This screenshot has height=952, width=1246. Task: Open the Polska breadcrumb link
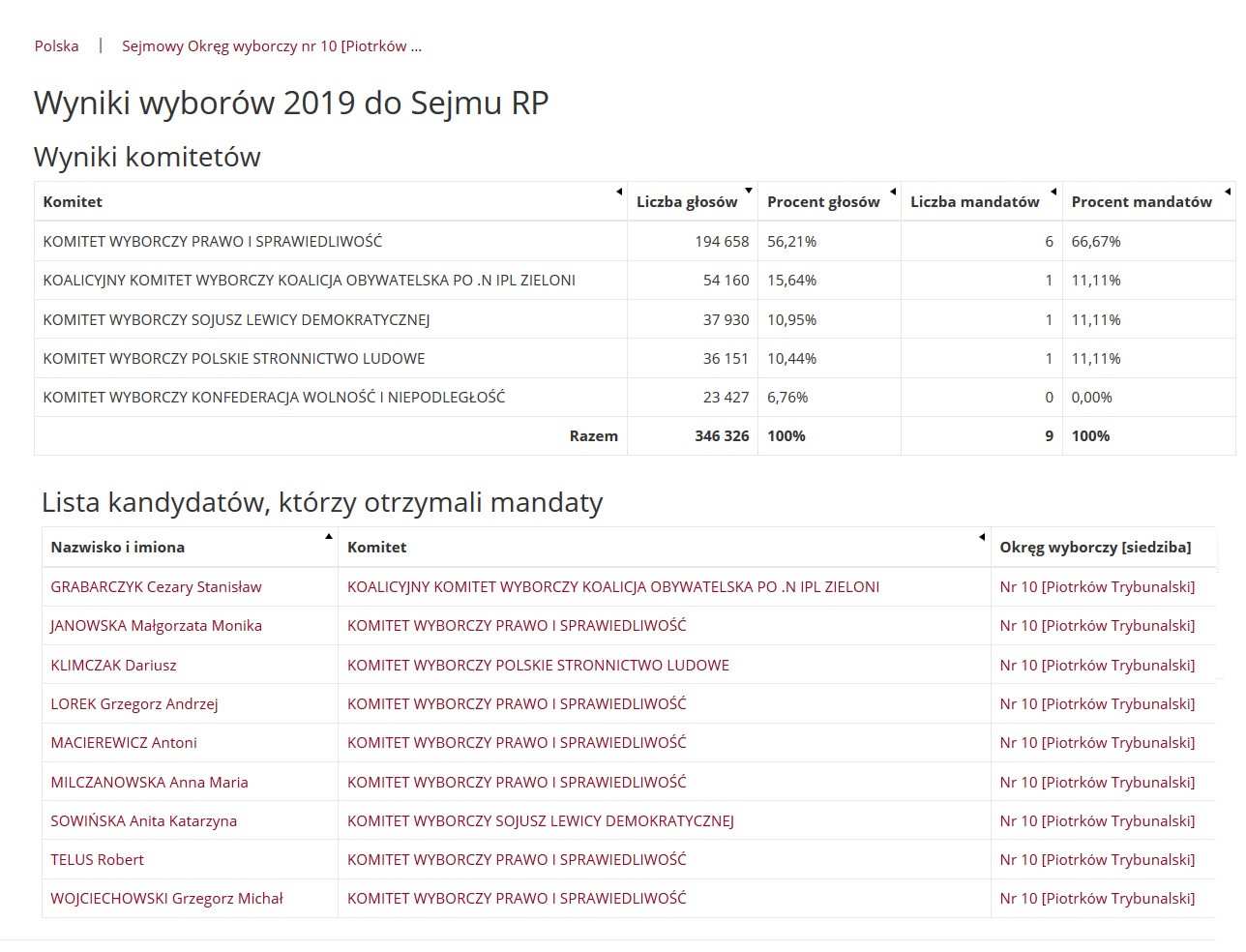(x=56, y=46)
